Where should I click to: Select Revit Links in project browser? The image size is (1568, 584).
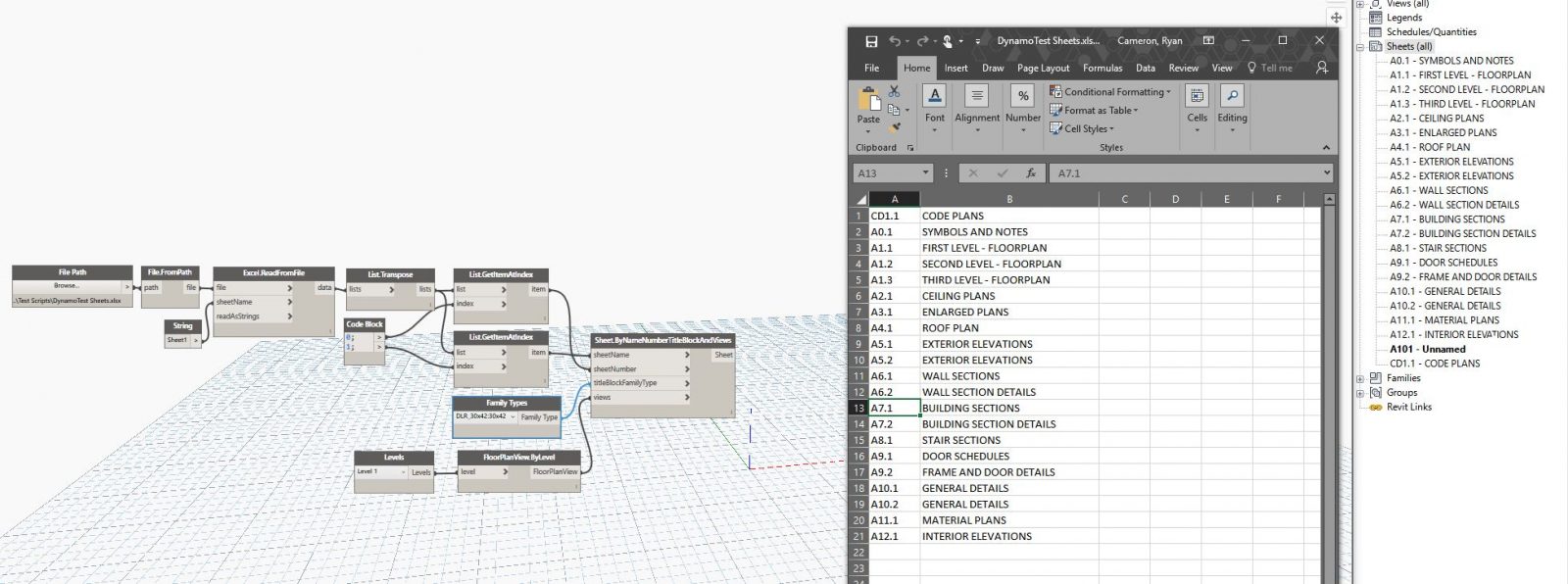pyautogui.click(x=1409, y=407)
